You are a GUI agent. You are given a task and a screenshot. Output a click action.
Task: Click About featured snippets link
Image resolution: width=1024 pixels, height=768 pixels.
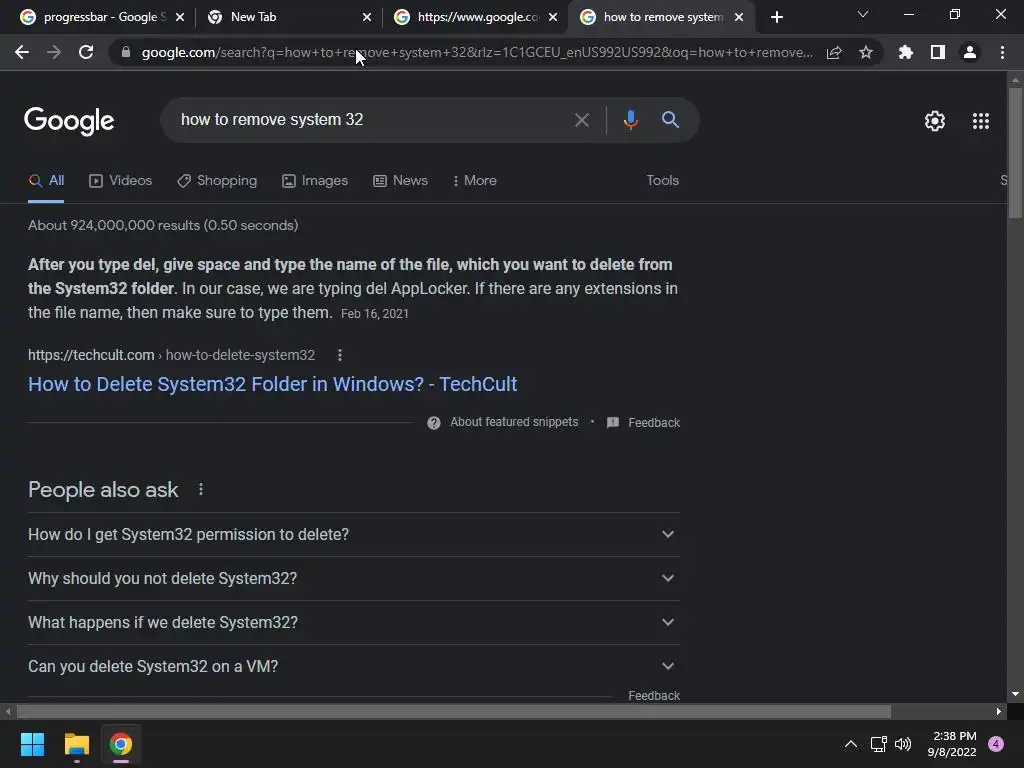[x=514, y=423]
